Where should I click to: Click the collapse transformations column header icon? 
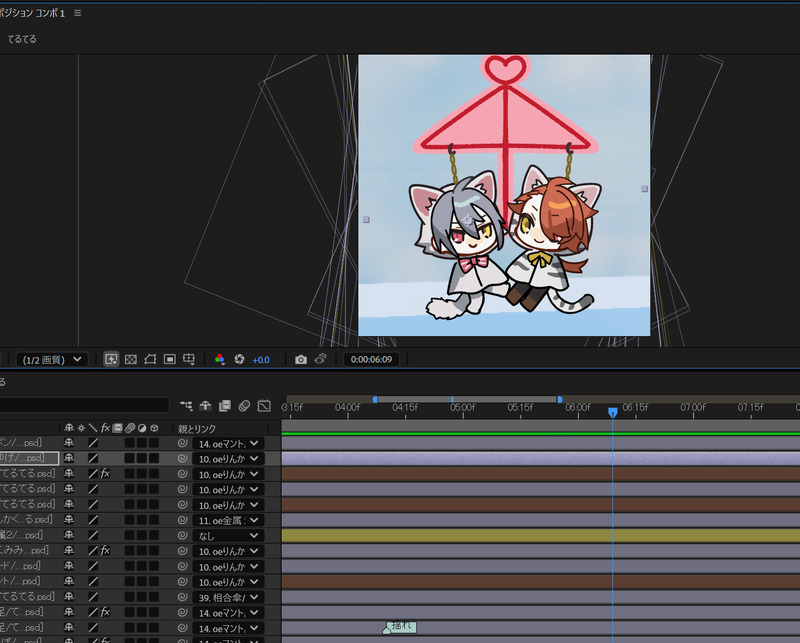click(x=81, y=428)
